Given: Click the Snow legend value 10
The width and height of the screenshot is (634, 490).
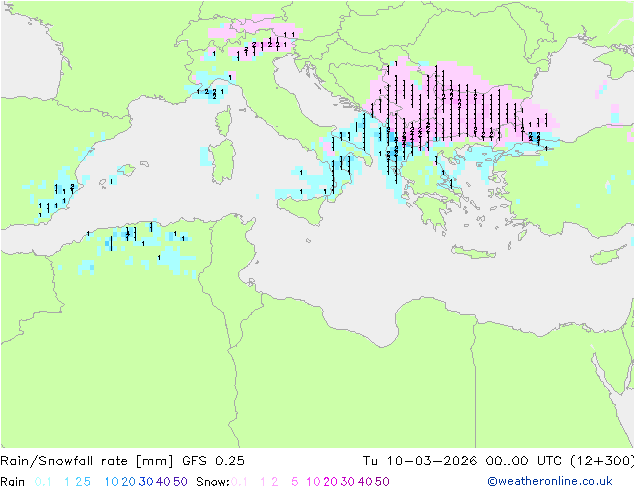Looking at the screenshot, I should tap(313, 482).
